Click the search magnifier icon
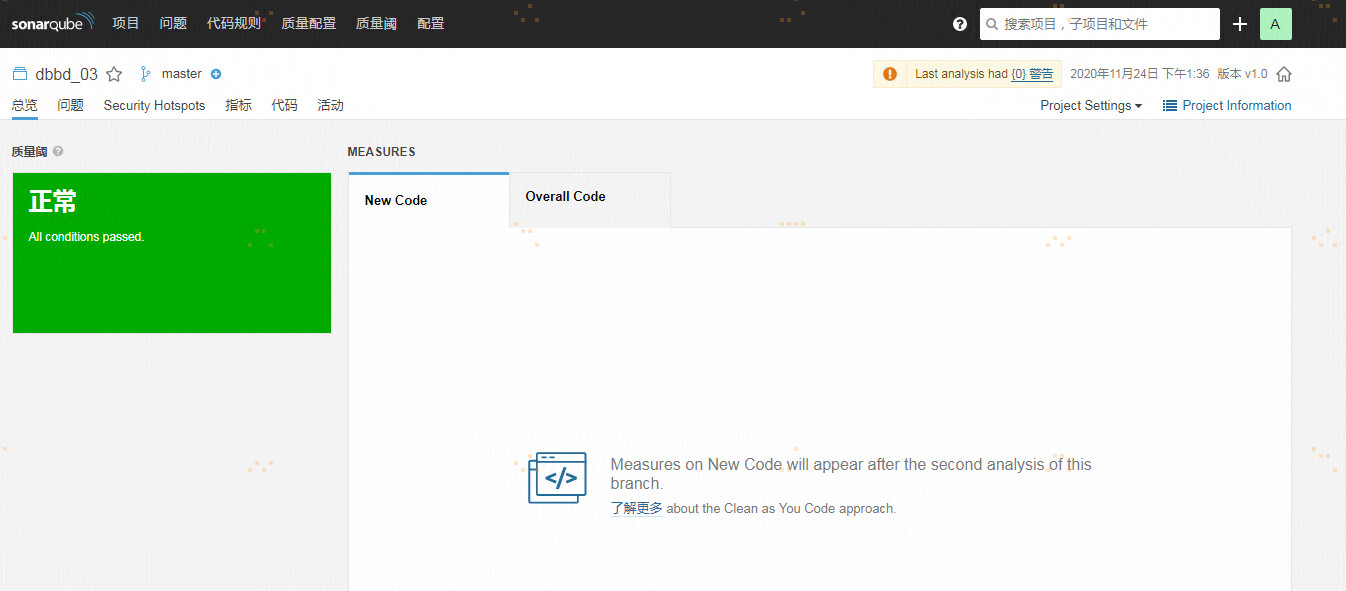1346x591 pixels. tap(992, 24)
